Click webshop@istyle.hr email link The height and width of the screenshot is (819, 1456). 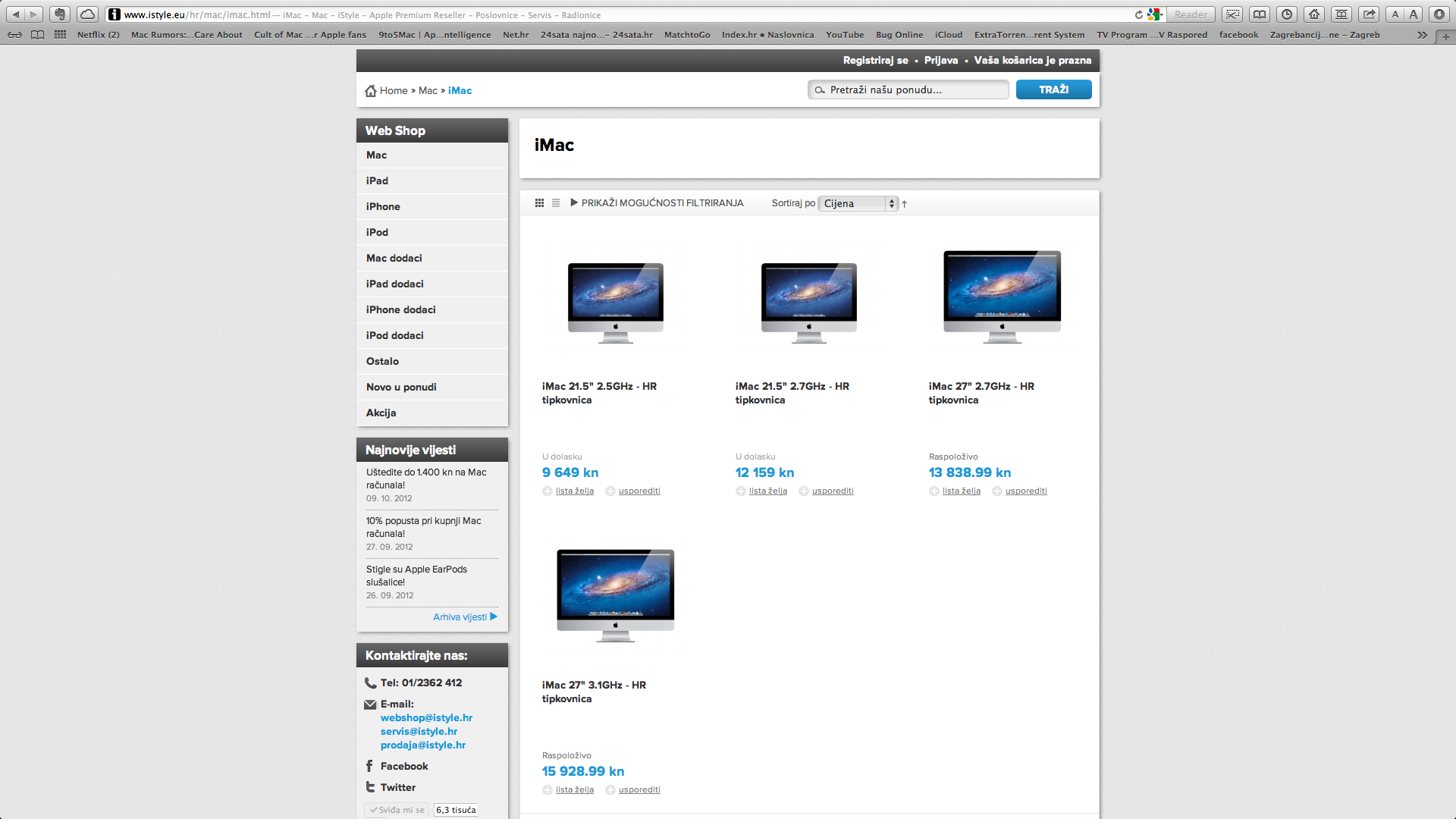[426, 718]
